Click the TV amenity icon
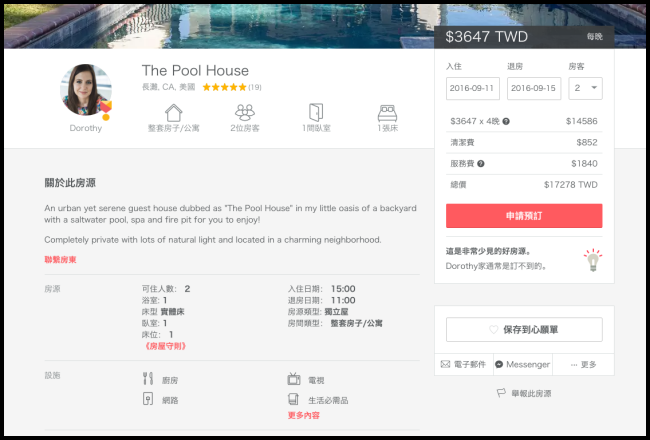Image resolution: width=650 pixels, height=440 pixels. 294,379
